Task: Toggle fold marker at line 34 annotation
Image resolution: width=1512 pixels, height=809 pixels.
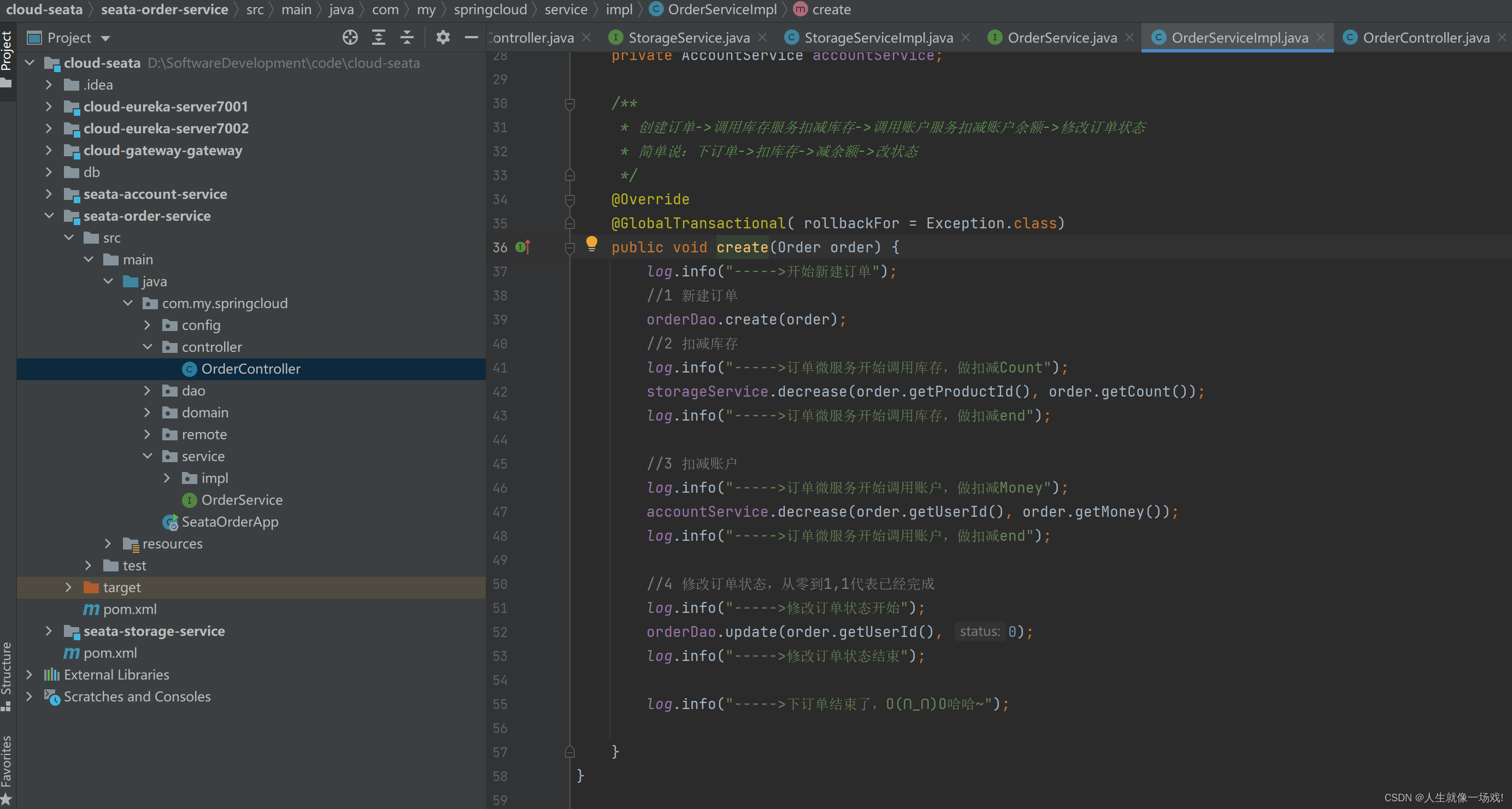Action: click(569, 199)
